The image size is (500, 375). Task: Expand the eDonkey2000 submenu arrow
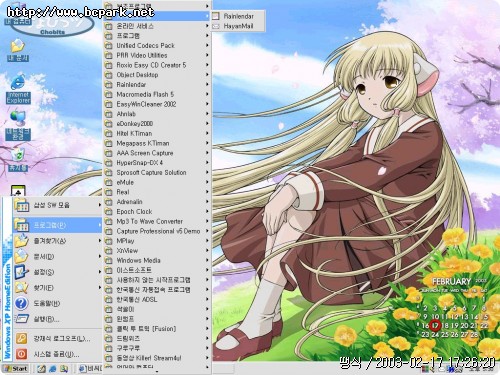click(x=207, y=124)
